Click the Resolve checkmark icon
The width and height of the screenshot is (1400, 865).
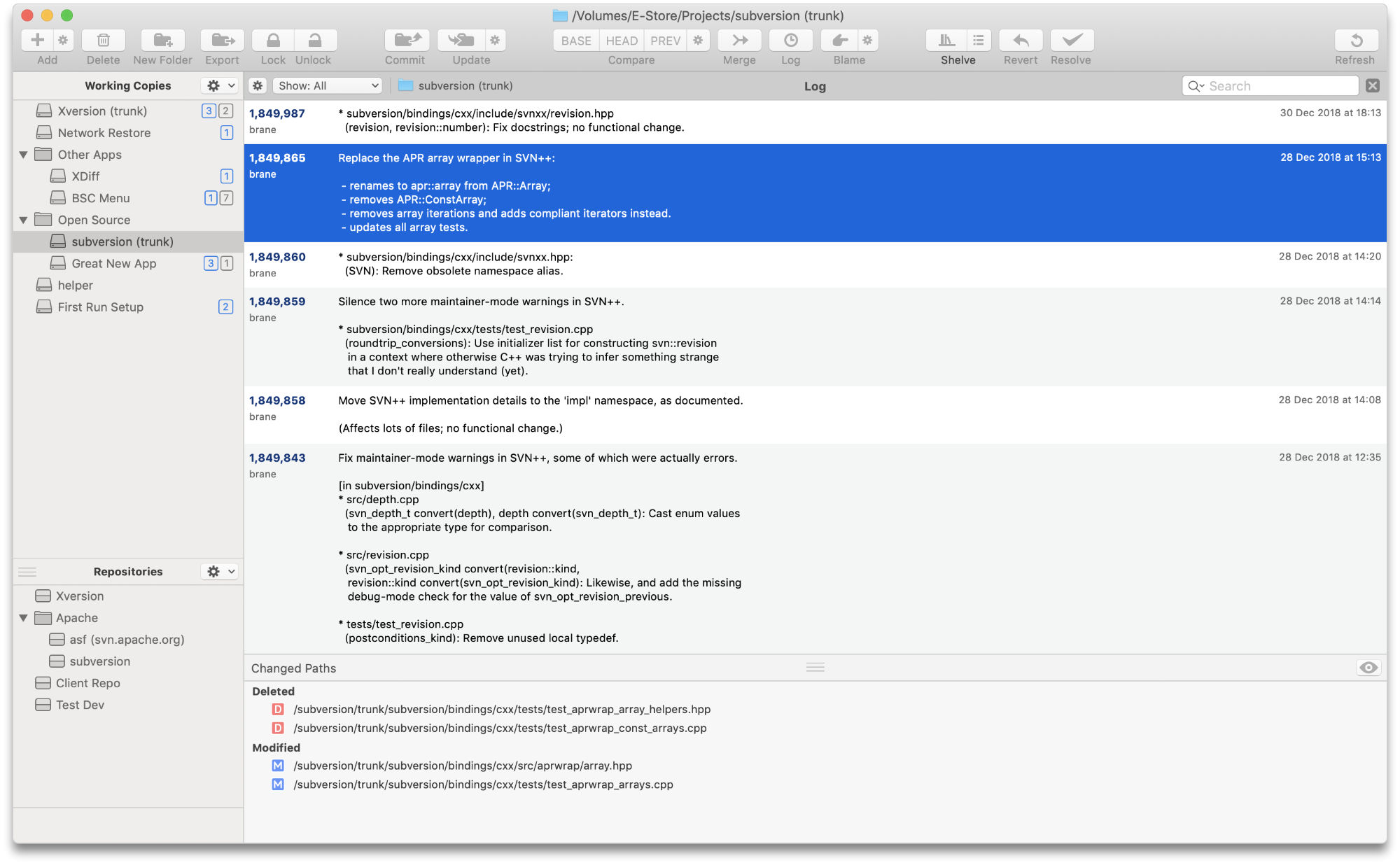[1072, 40]
